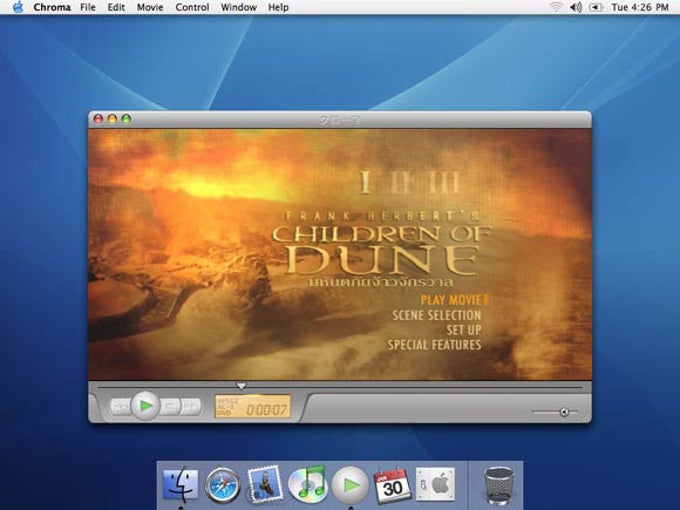The width and height of the screenshot is (680, 510).
Task: Click the Wi-Fi status icon in menu bar
Action: (556, 7)
